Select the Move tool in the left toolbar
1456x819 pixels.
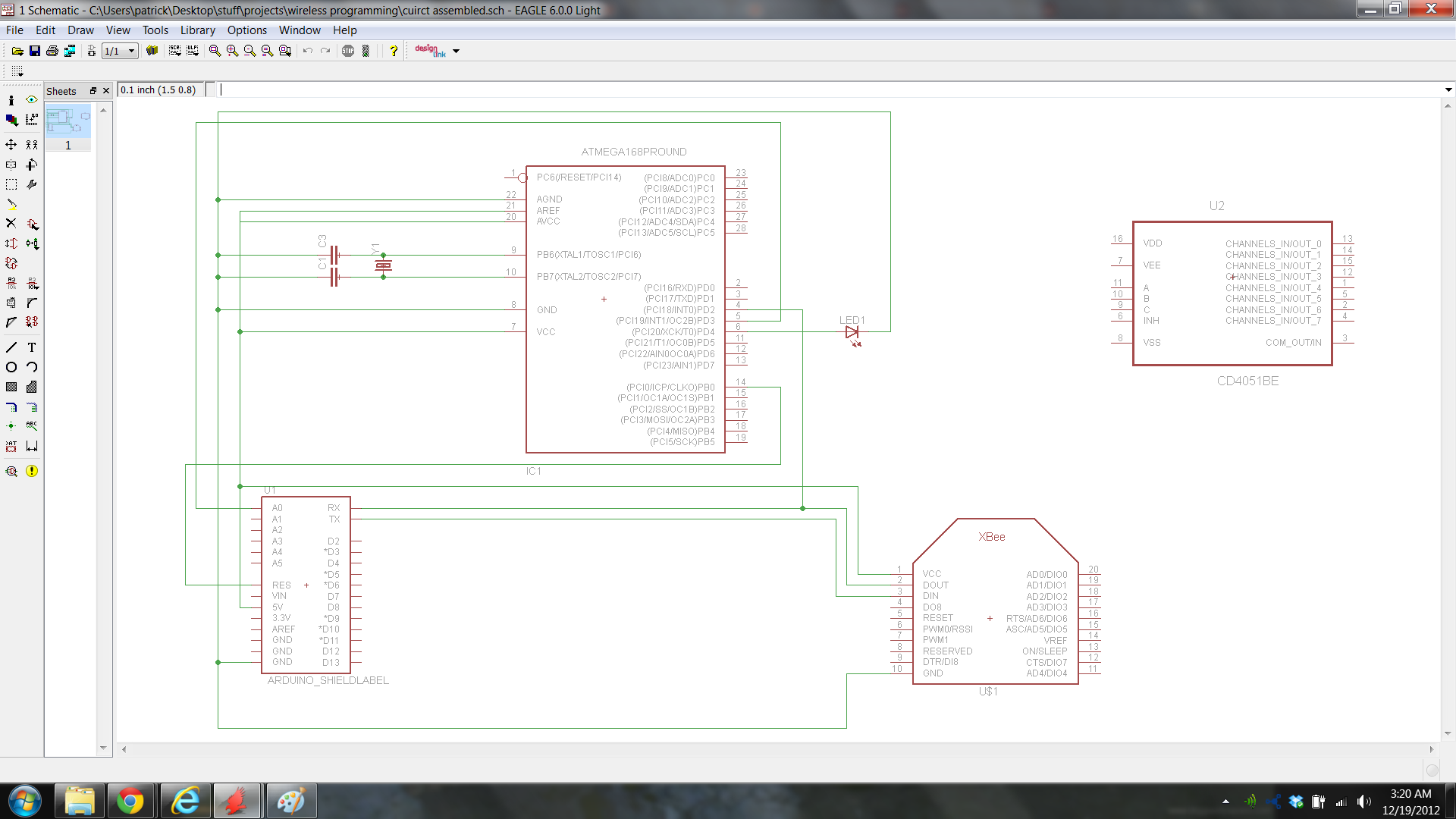point(11,144)
